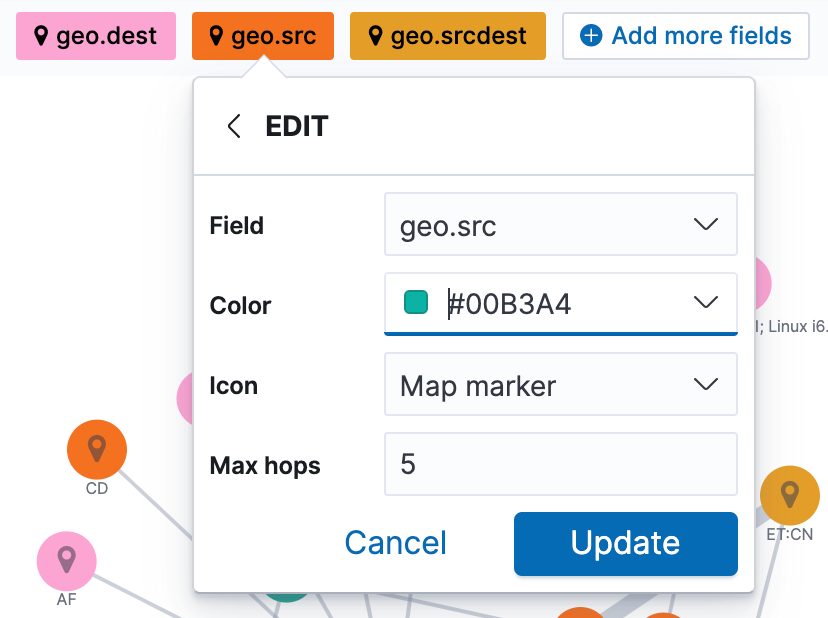
Task: Open the Field dropdown showing geo.src
Action: pos(561,224)
